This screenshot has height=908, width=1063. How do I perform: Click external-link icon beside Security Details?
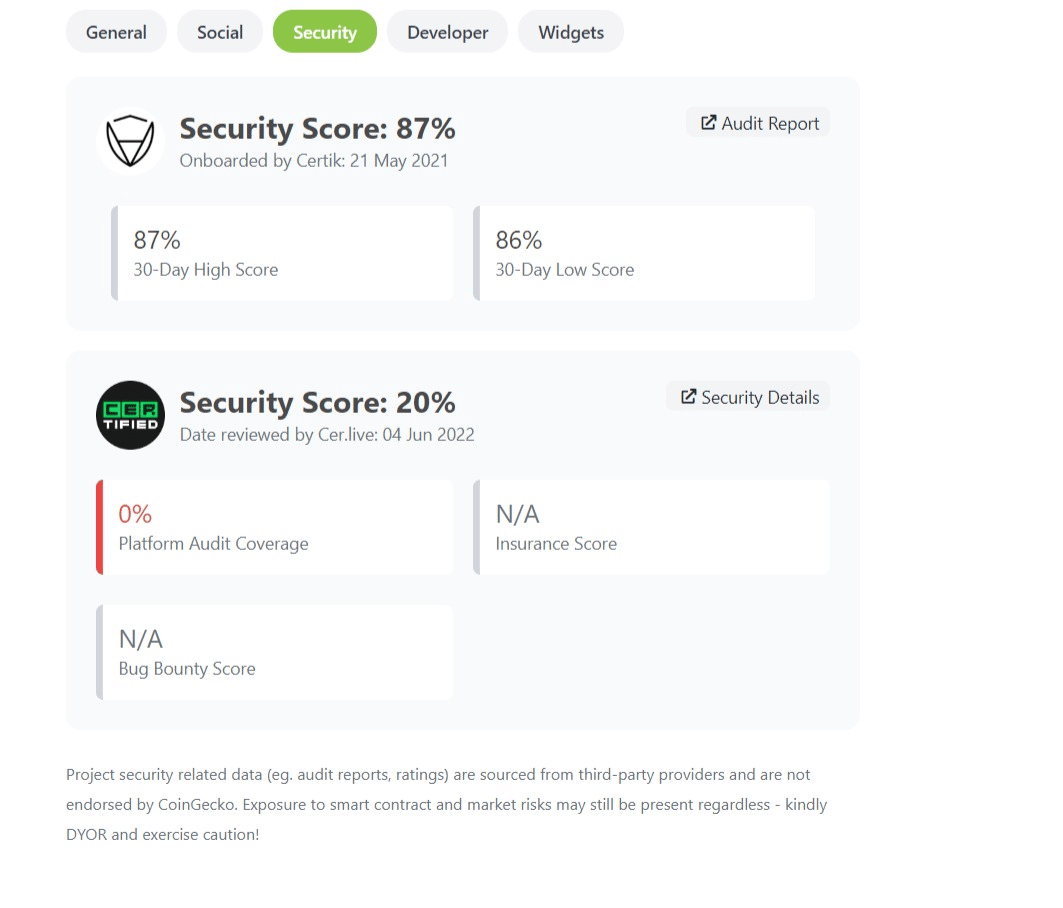688,397
